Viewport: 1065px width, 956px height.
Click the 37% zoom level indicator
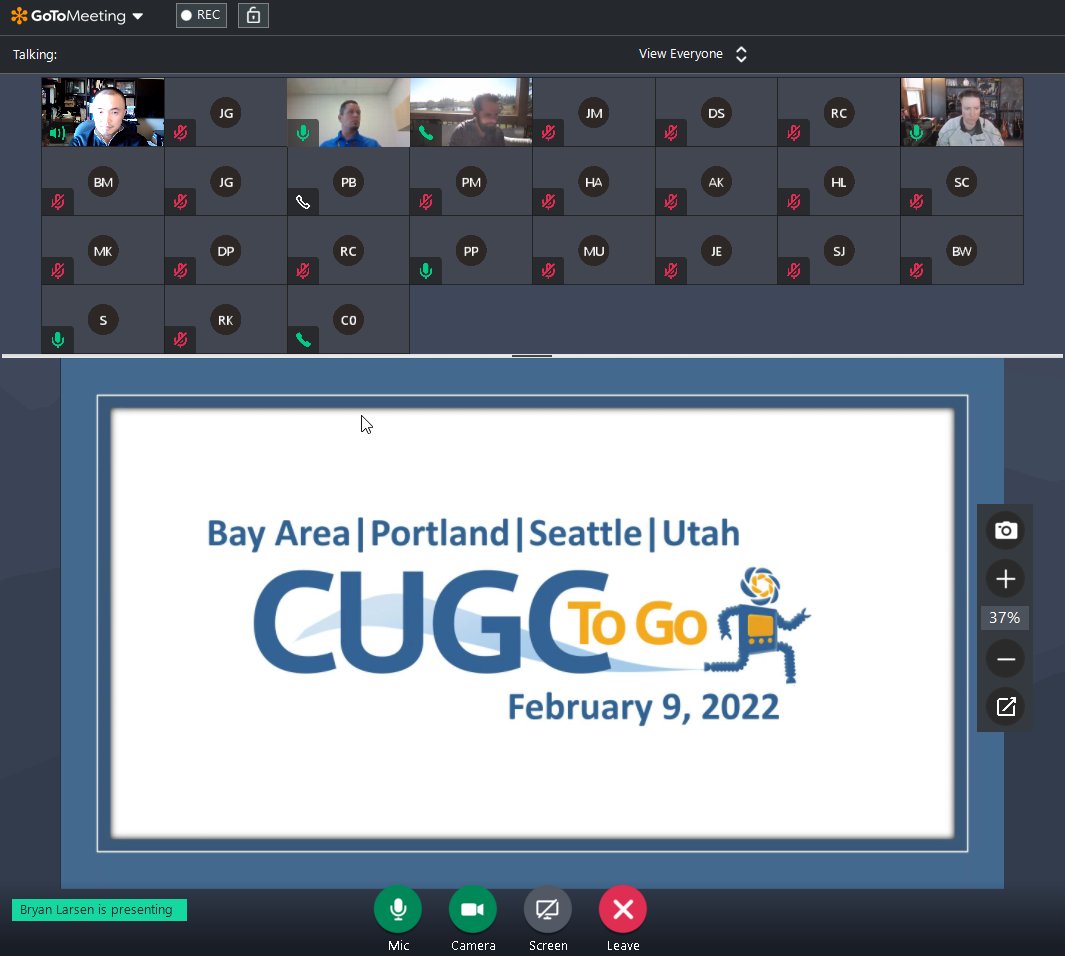click(x=1005, y=618)
